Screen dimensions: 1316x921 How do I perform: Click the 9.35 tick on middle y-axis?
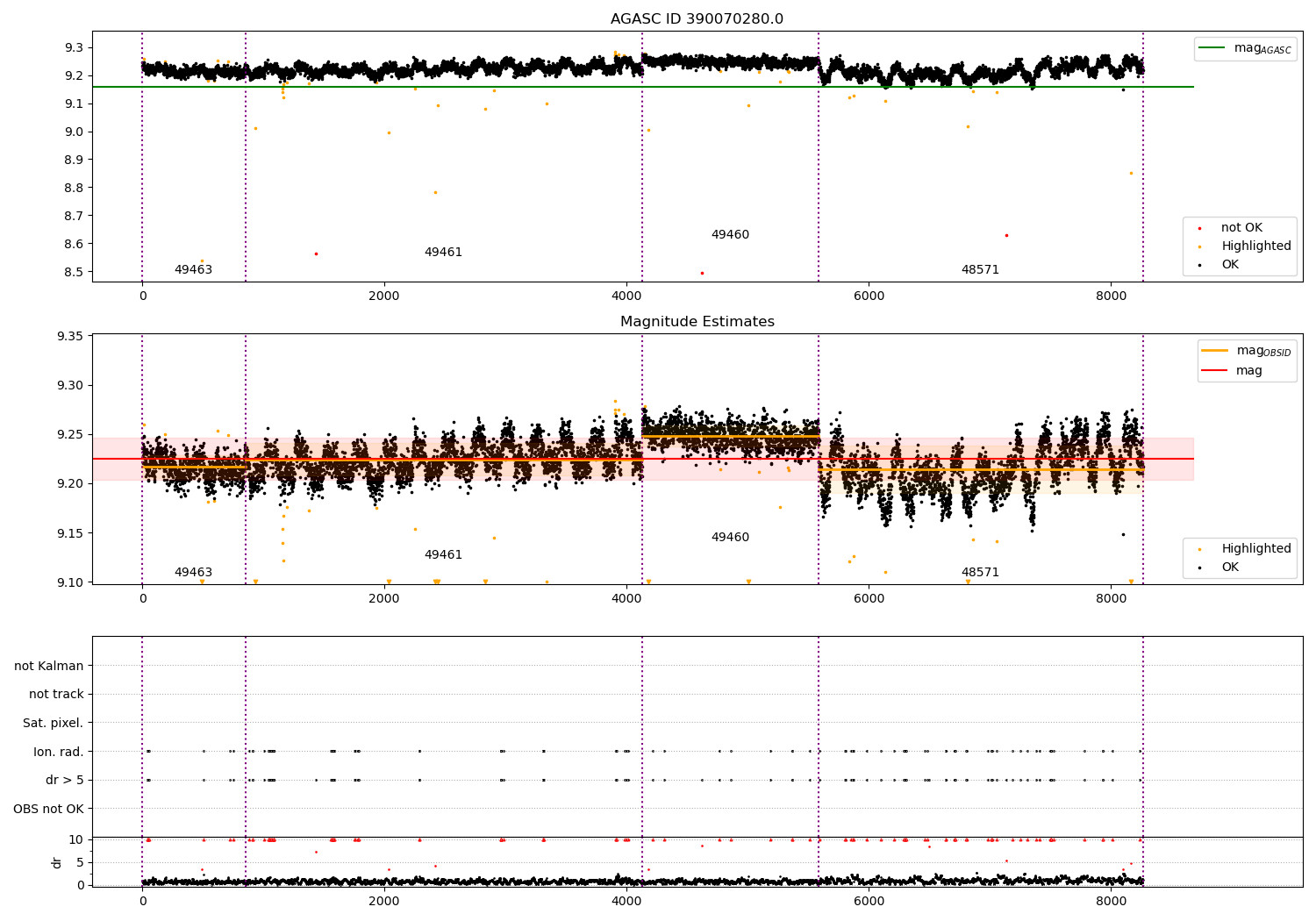[70, 337]
